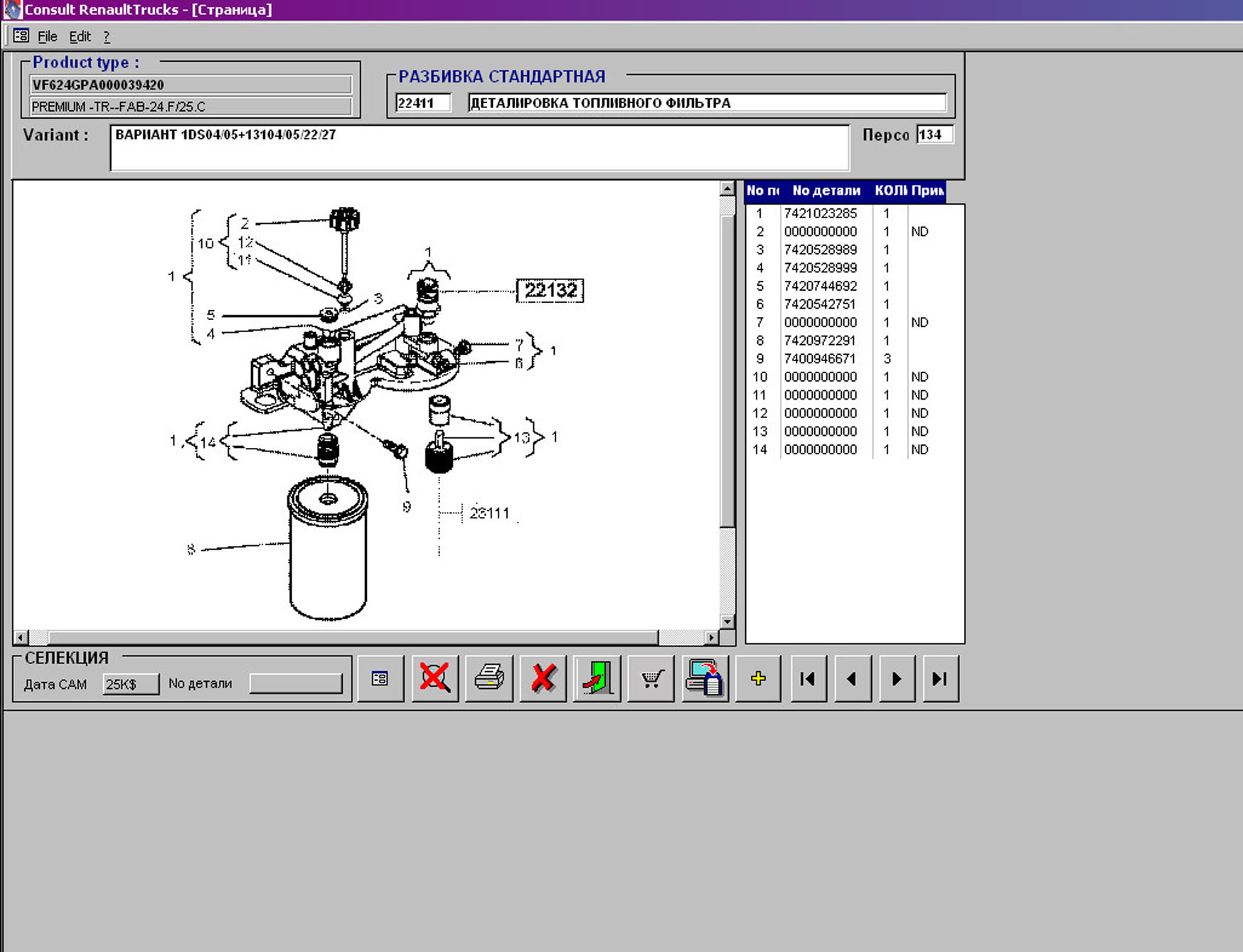Open the Edit menu
The width and height of the screenshot is (1243, 952).
coord(80,36)
